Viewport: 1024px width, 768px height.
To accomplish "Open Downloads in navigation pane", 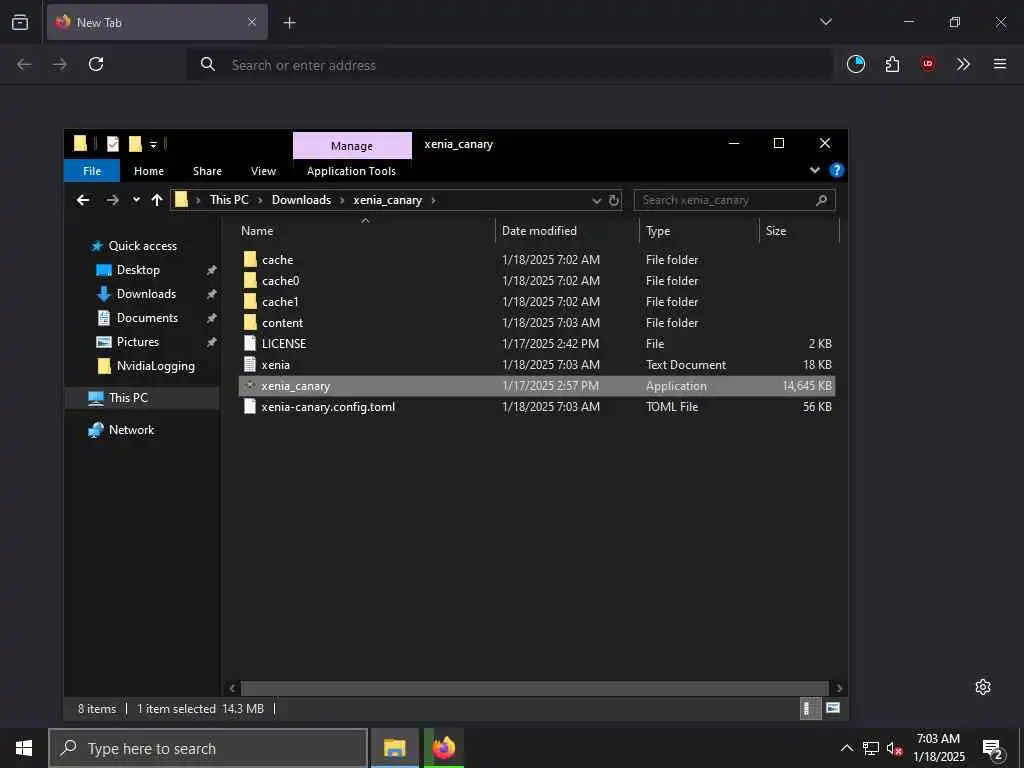I will coord(146,295).
